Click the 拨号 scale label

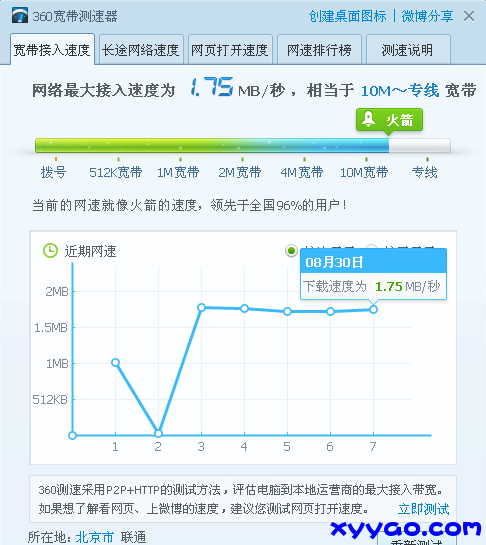[x=53, y=172]
